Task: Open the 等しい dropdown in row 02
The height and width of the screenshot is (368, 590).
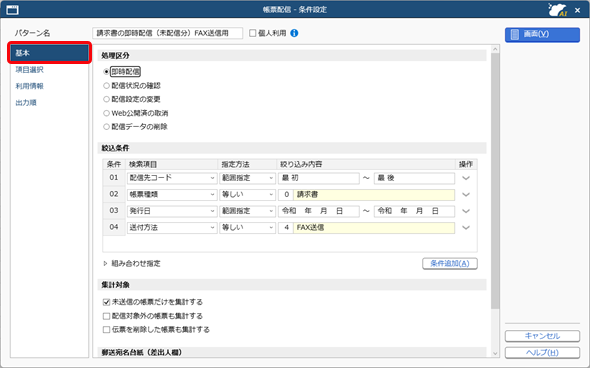Action: point(248,195)
